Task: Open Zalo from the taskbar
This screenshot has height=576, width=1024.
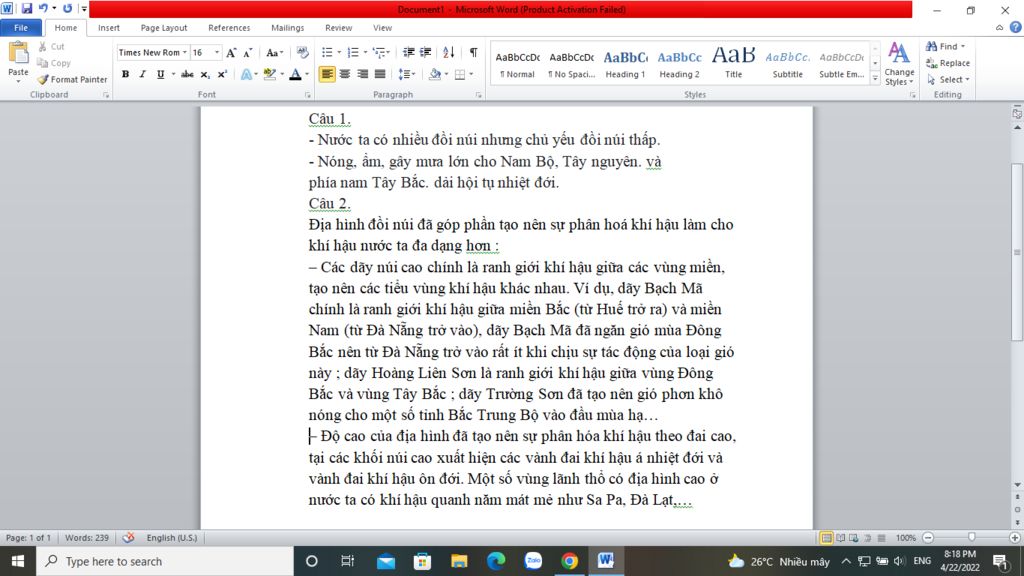Action: (x=534, y=561)
